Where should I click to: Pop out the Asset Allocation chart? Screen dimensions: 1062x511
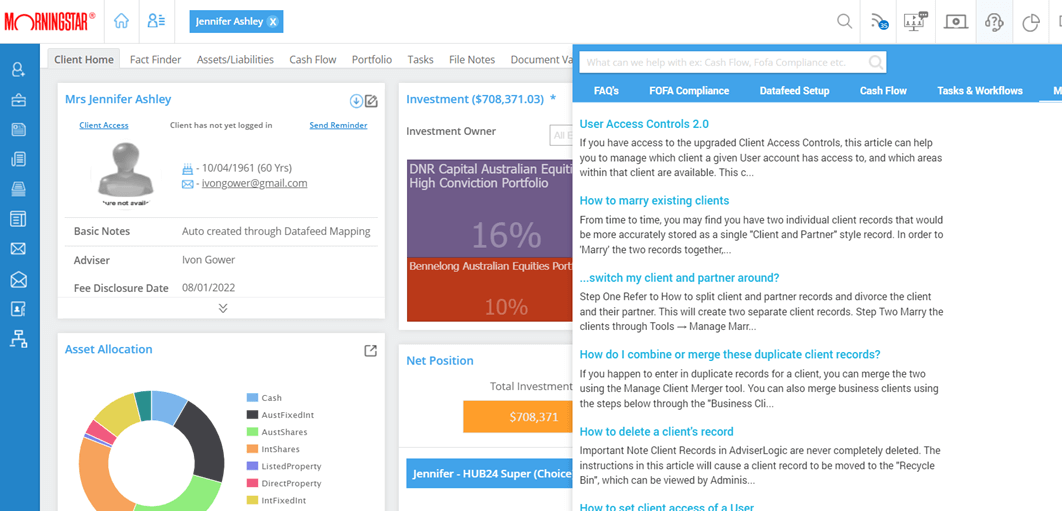[x=370, y=350]
